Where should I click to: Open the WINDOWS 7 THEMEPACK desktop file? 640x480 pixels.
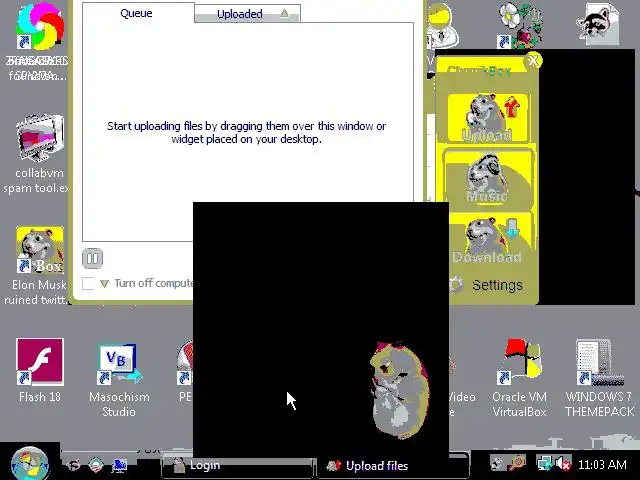point(599,378)
